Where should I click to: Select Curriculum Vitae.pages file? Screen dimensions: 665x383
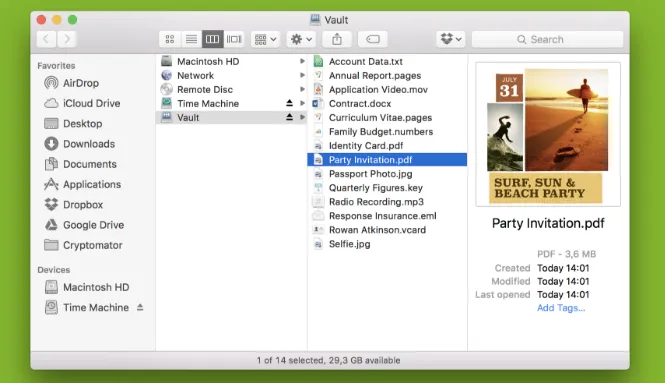click(387, 117)
